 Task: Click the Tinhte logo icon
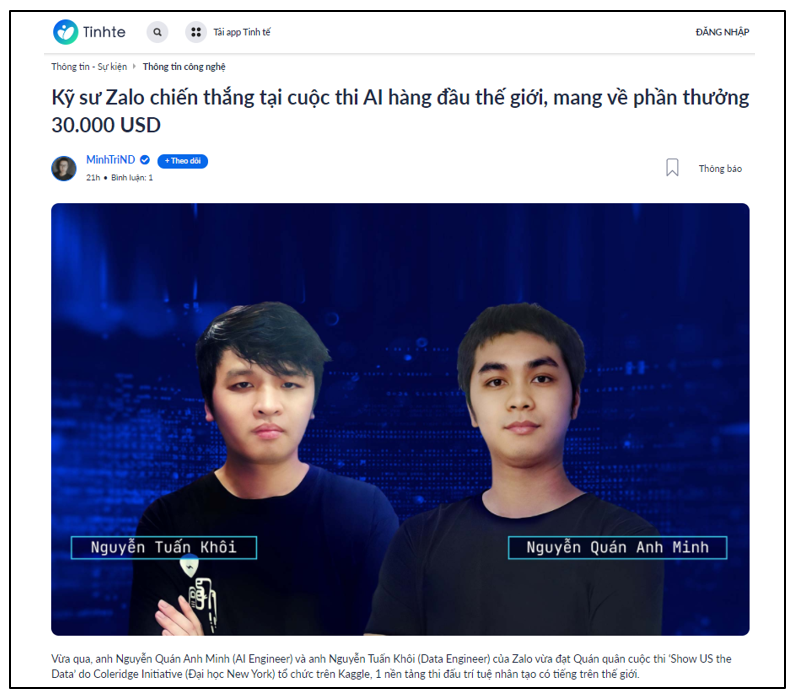click(65, 32)
